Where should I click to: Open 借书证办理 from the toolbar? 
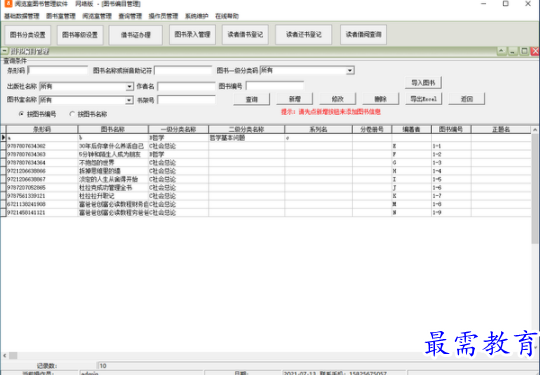(x=135, y=35)
